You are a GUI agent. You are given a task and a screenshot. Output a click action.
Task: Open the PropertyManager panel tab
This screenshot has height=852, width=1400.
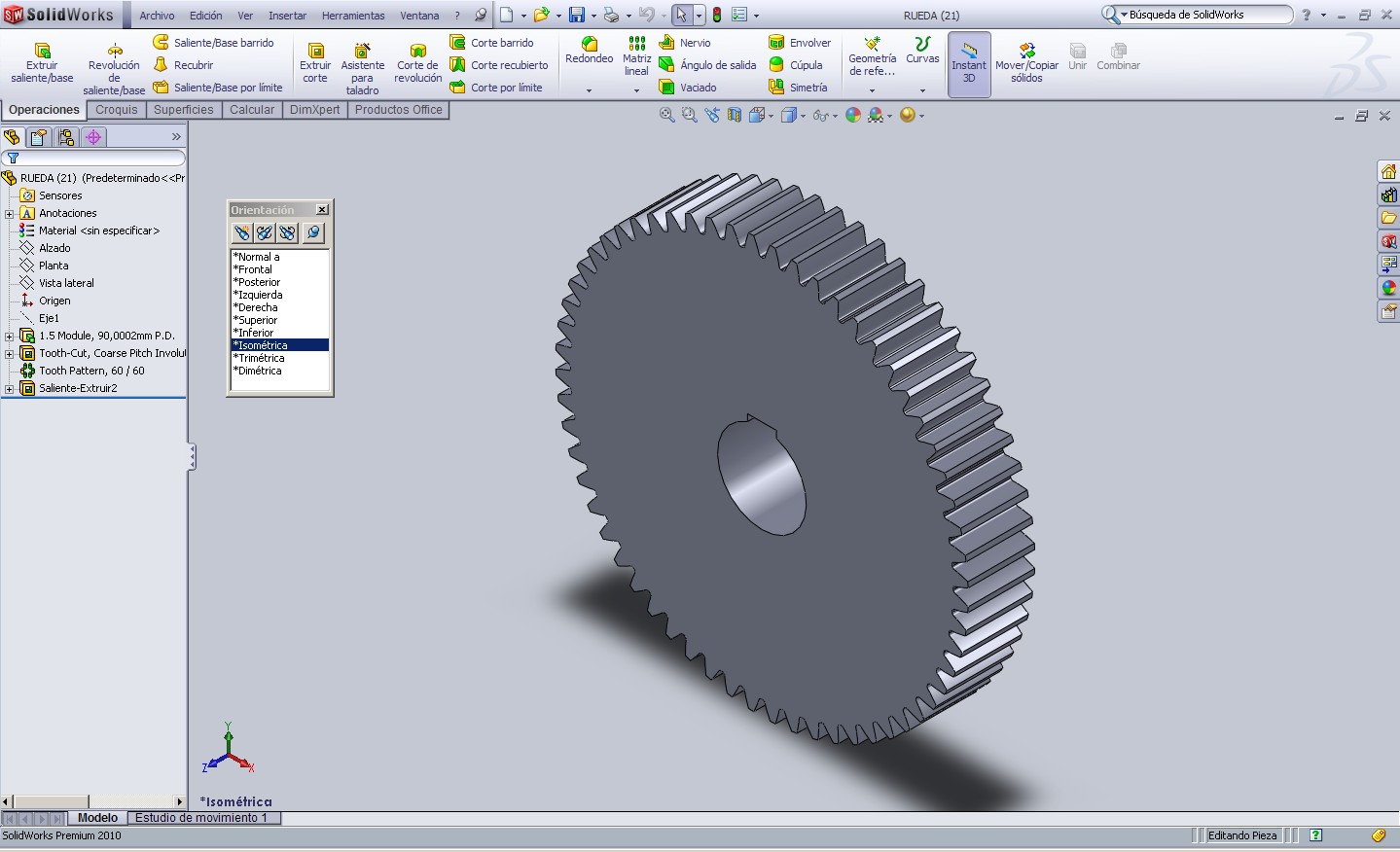click(38, 137)
